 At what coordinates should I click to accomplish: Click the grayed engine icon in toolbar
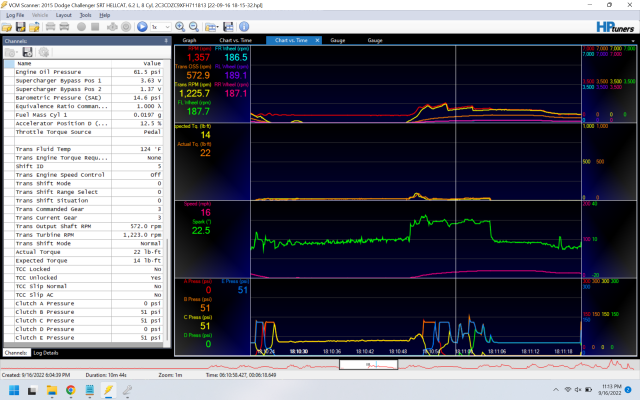pyautogui.click(x=112, y=27)
